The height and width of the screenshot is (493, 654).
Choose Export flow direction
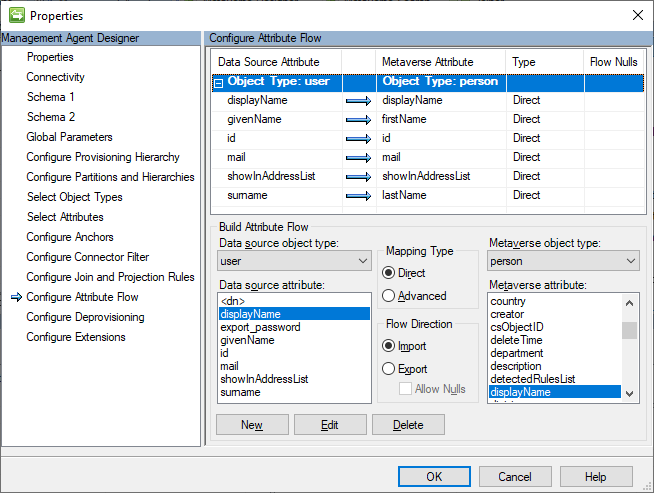click(x=389, y=369)
